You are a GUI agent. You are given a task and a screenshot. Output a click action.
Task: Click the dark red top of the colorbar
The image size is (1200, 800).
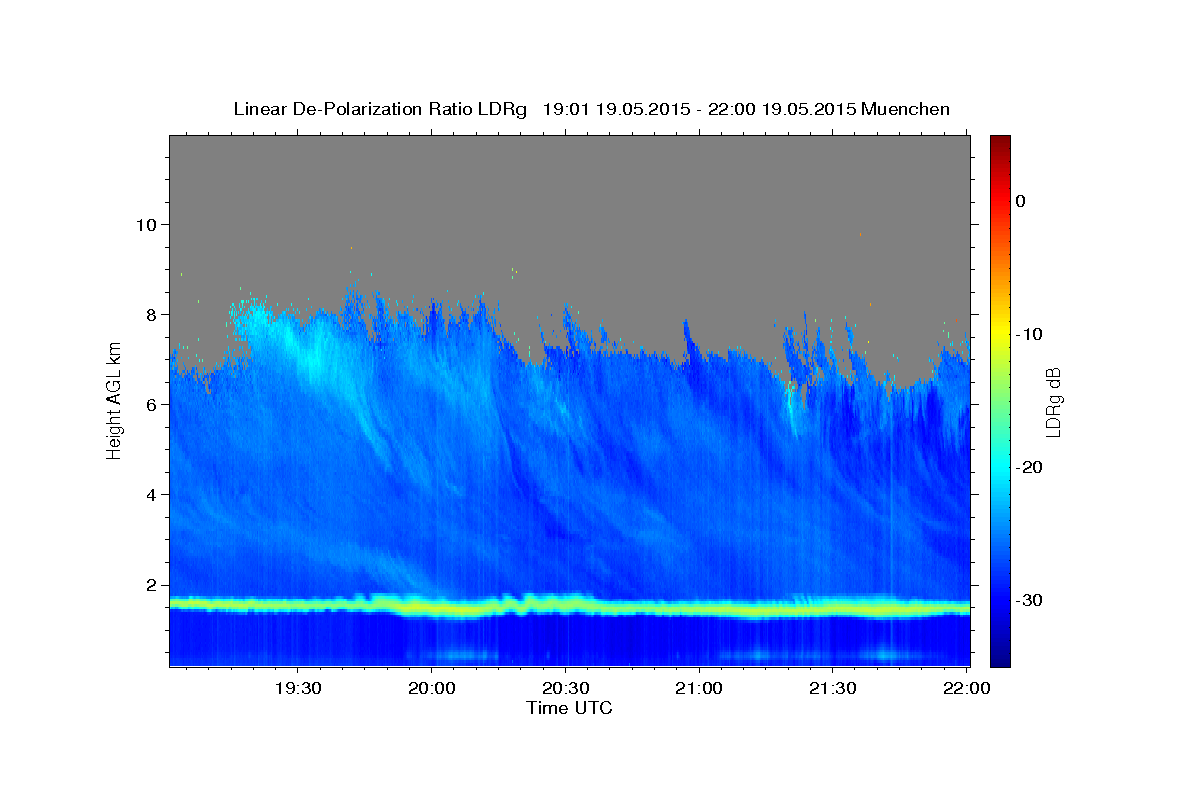tap(1000, 143)
